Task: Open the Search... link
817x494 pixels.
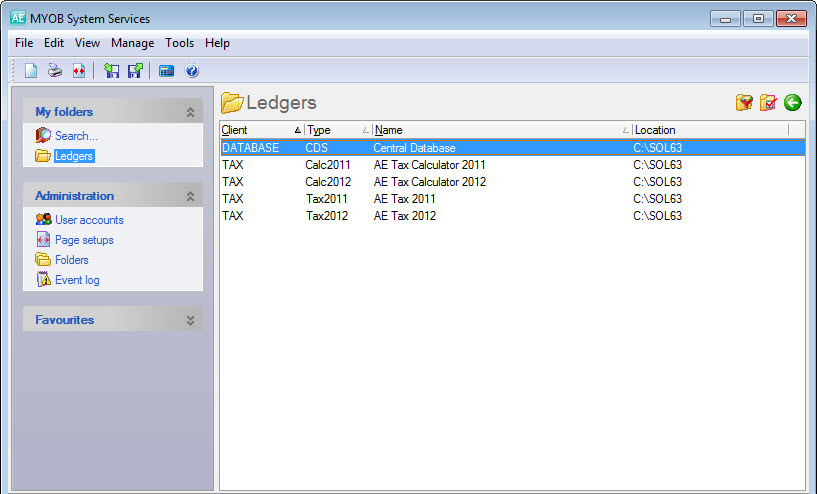Action: click(76, 136)
